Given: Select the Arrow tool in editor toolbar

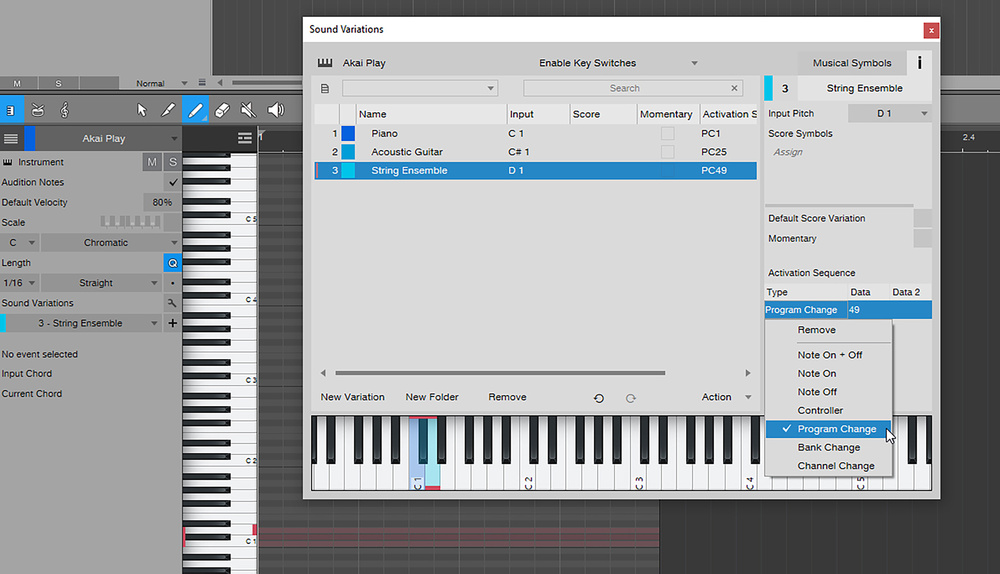Looking at the screenshot, I should pos(141,110).
